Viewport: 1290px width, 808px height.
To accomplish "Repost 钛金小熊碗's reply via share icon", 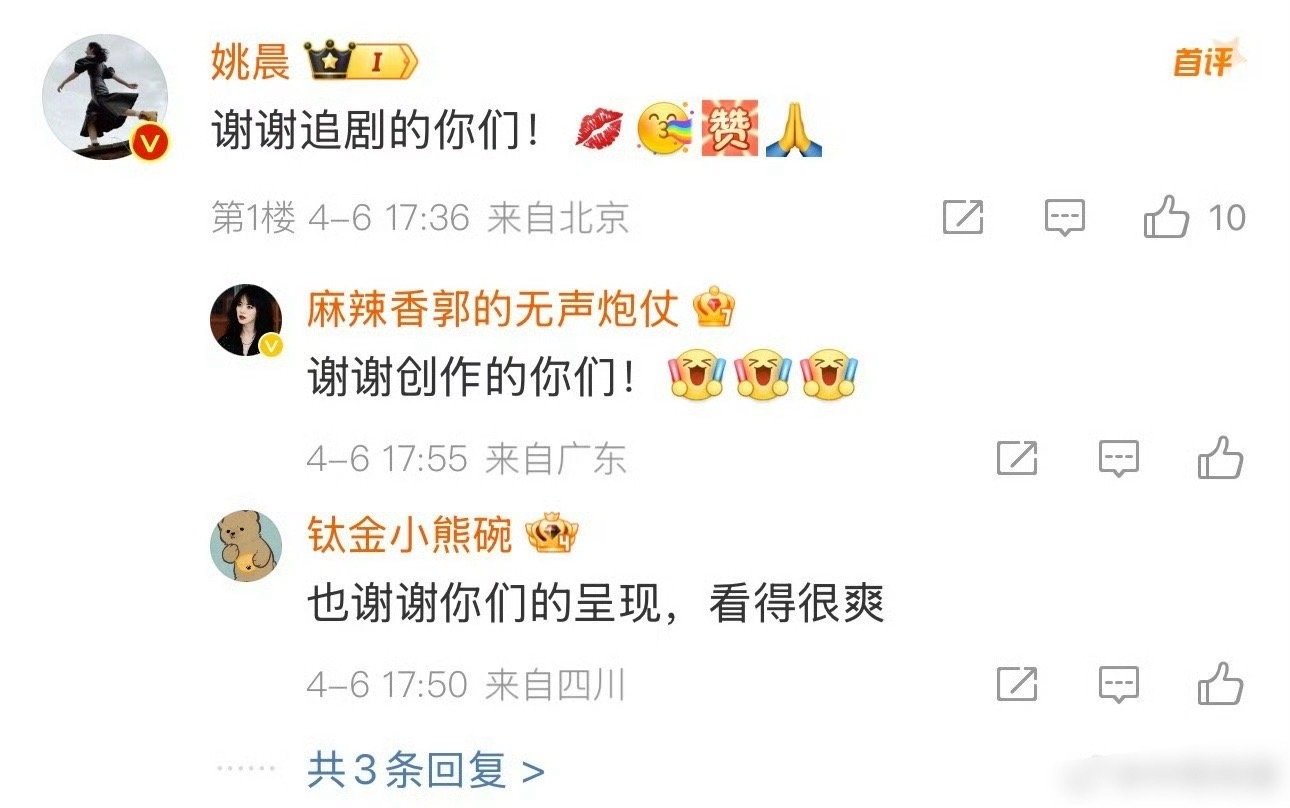I will tap(1017, 685).
